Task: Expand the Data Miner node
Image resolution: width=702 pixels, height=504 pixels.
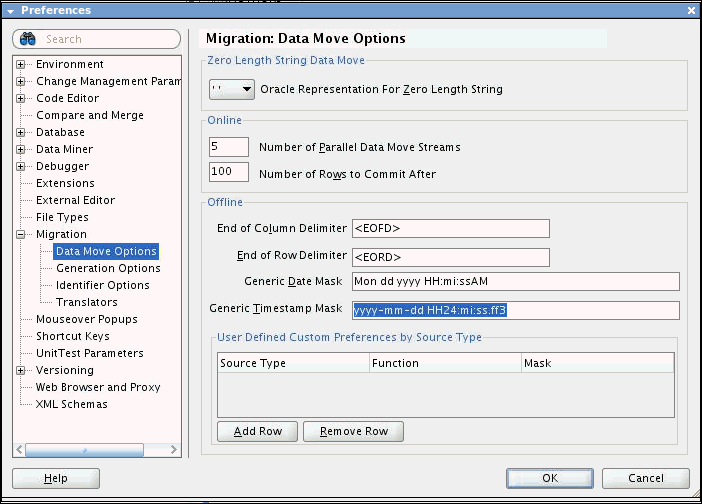Action: pyautogui.click(x=21, y=149)
